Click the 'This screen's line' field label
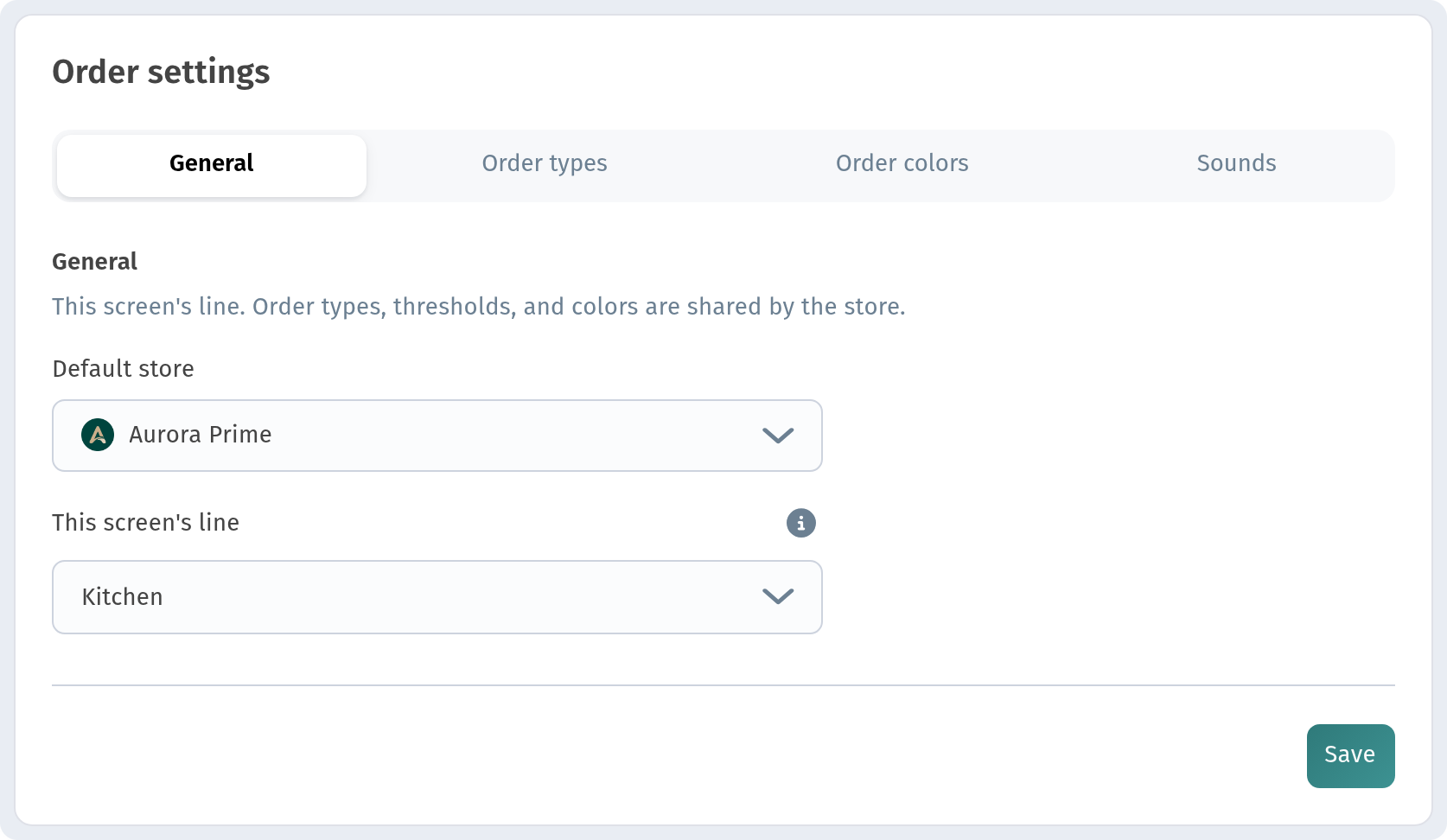The image size is (1447, 840). 146,523
